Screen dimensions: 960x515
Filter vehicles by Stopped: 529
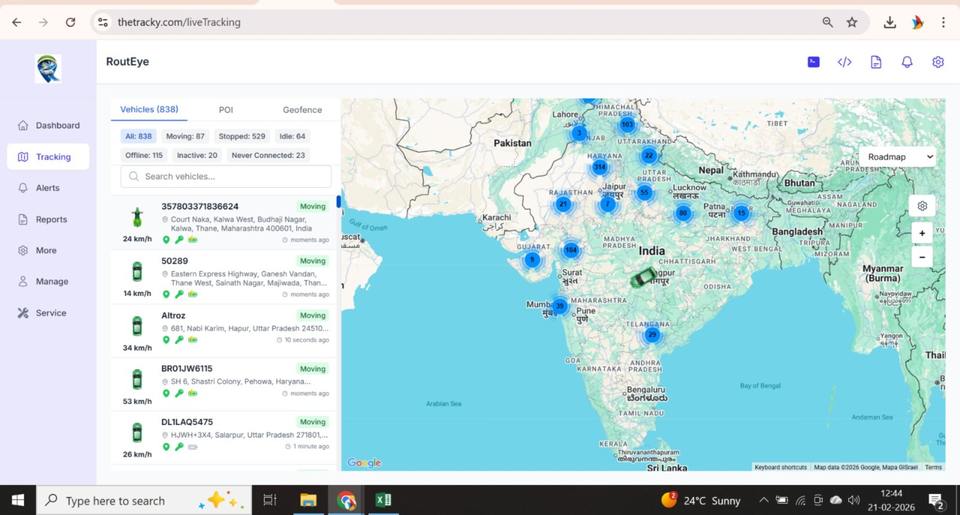tap(244, 136)
